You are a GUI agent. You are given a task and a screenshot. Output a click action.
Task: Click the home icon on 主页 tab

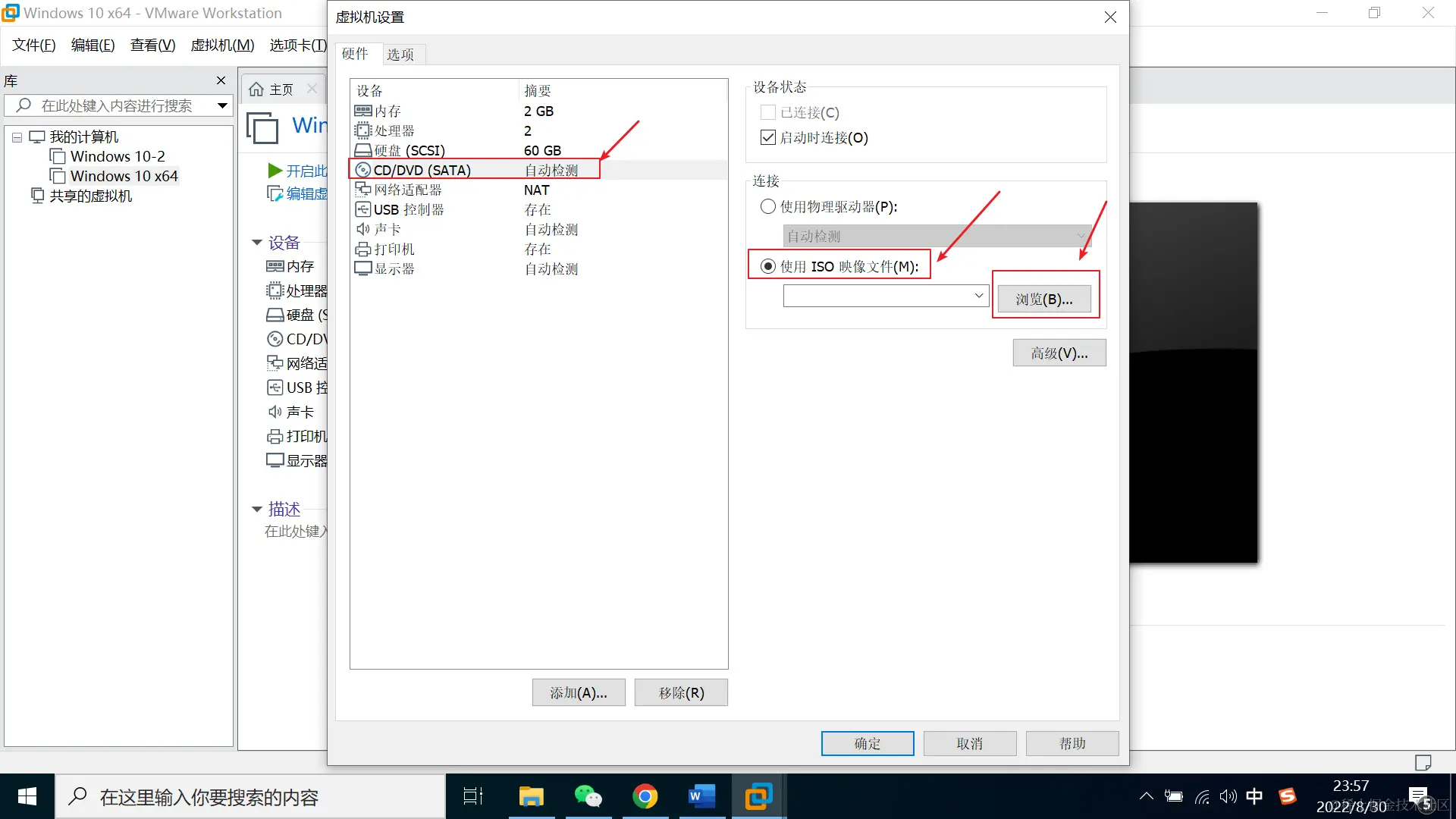pyautogui.click(x=256, y=89)
